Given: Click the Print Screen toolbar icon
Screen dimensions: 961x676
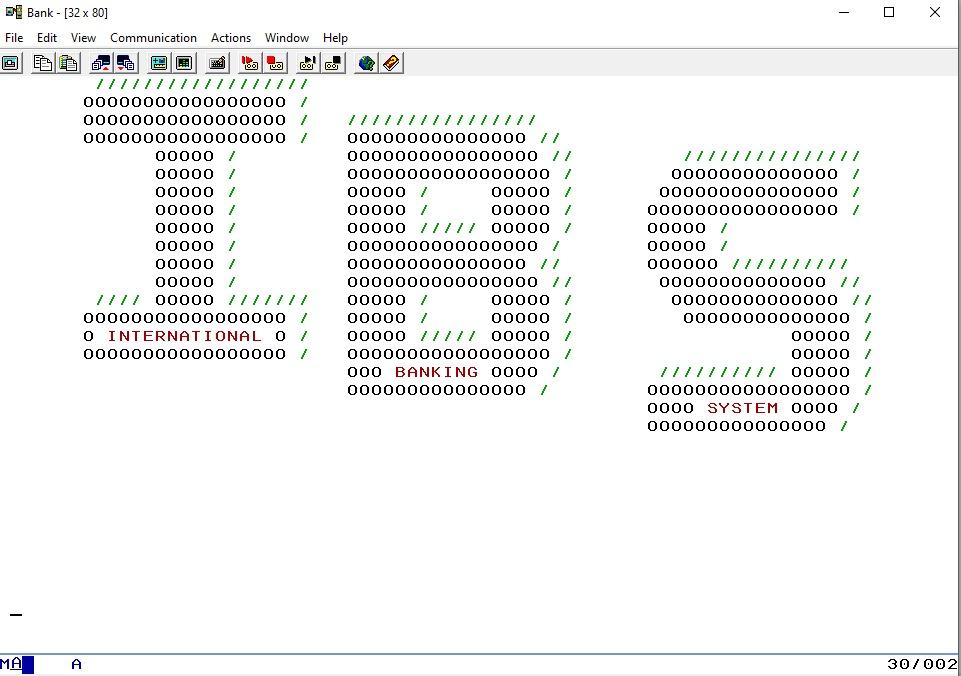Looking at the screenshot, I should pos(10,63).
